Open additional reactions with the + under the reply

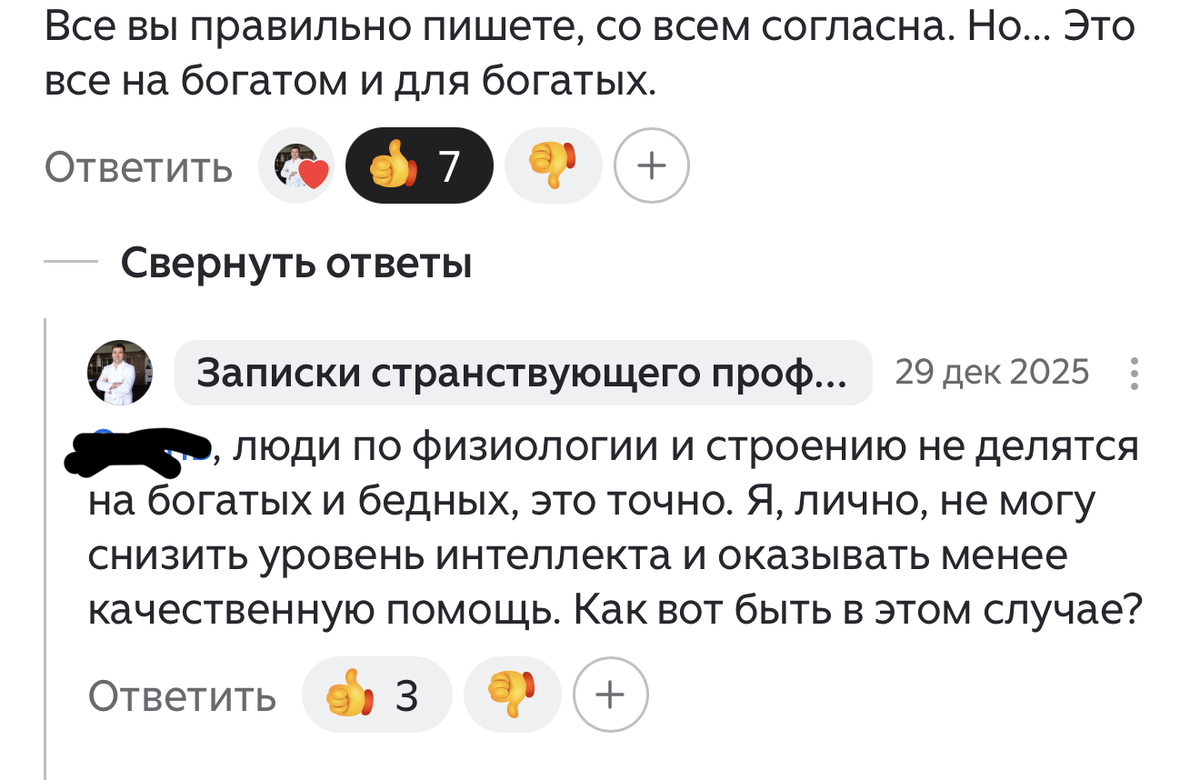[609, 693]
